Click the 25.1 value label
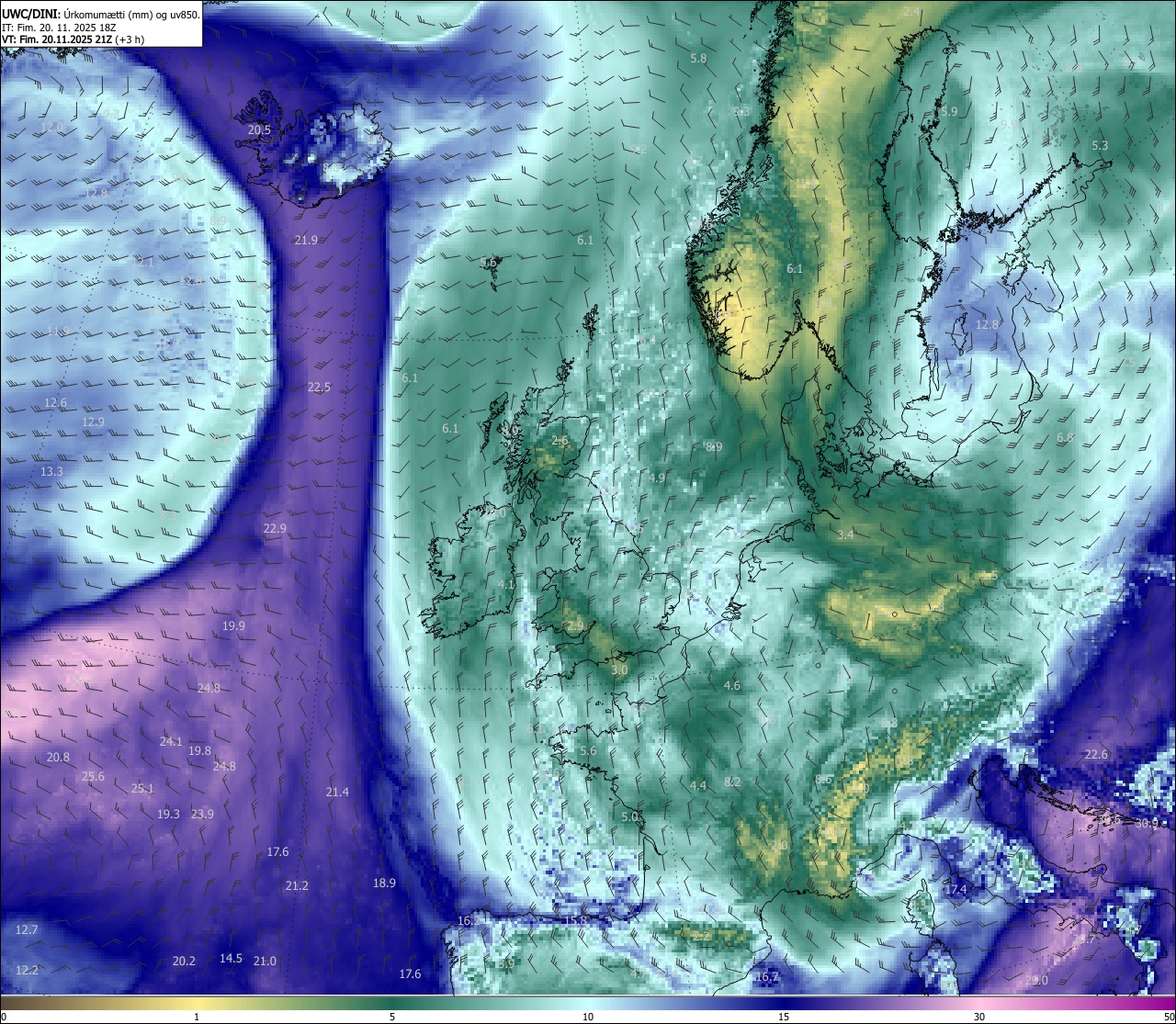The height and width of the screenshot is (1024, 1176). pos(142,788)
